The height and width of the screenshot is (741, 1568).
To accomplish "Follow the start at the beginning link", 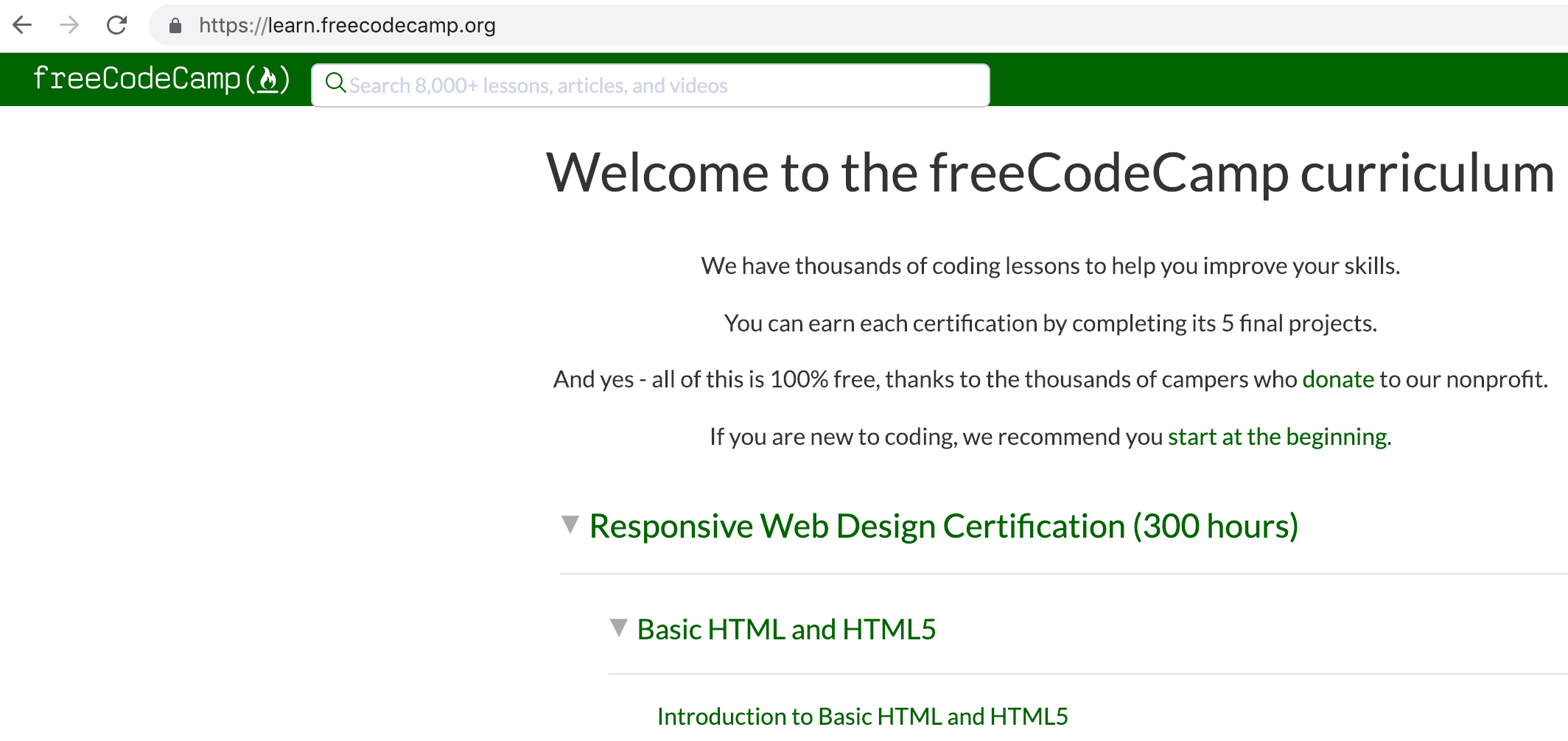I will [1277, 436].
